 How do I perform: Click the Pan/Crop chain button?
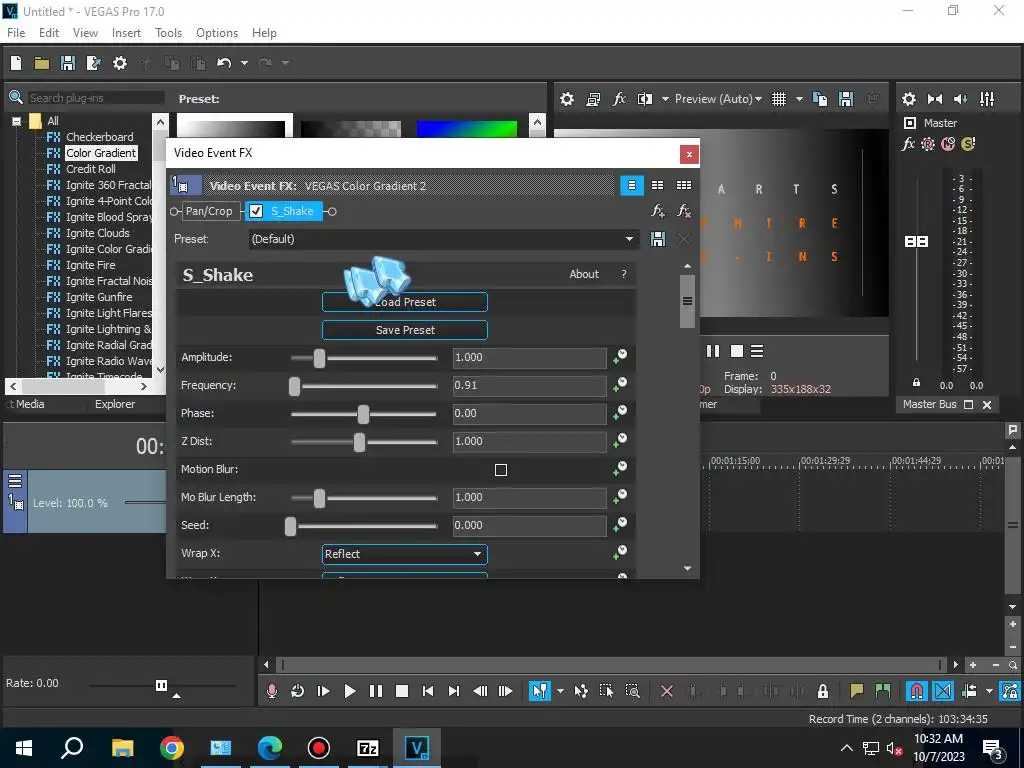pos(208,211)
